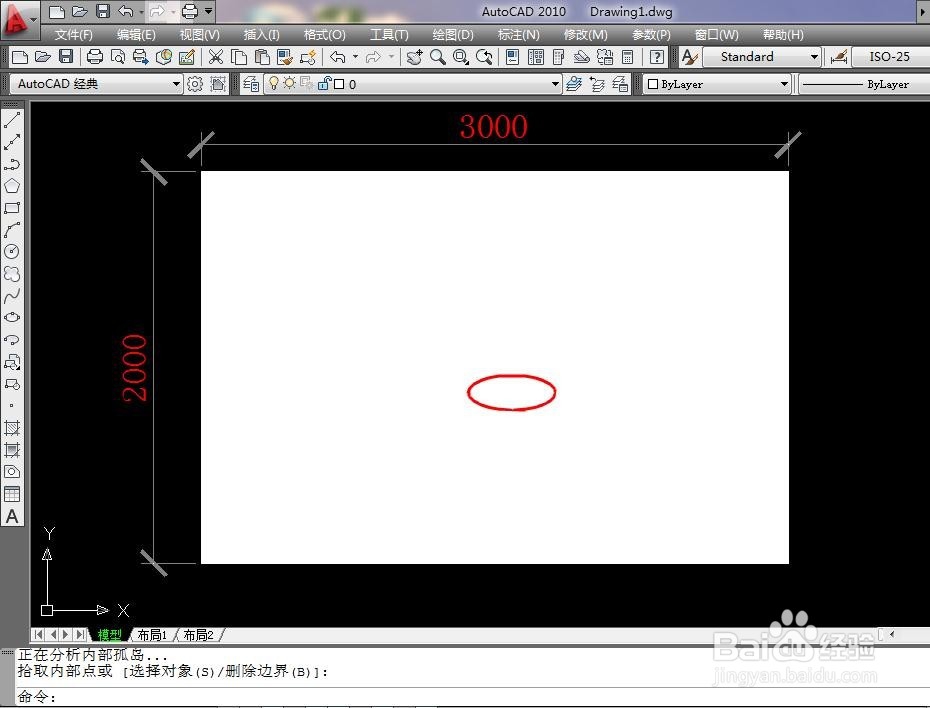This screenshot has height=708, width=930.
Task: Select the Line draw tool
Action: click(12, 120)
